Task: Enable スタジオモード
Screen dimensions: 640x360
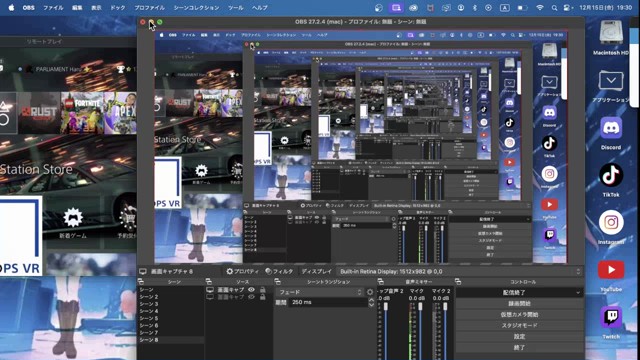Action: click(519, 326)
